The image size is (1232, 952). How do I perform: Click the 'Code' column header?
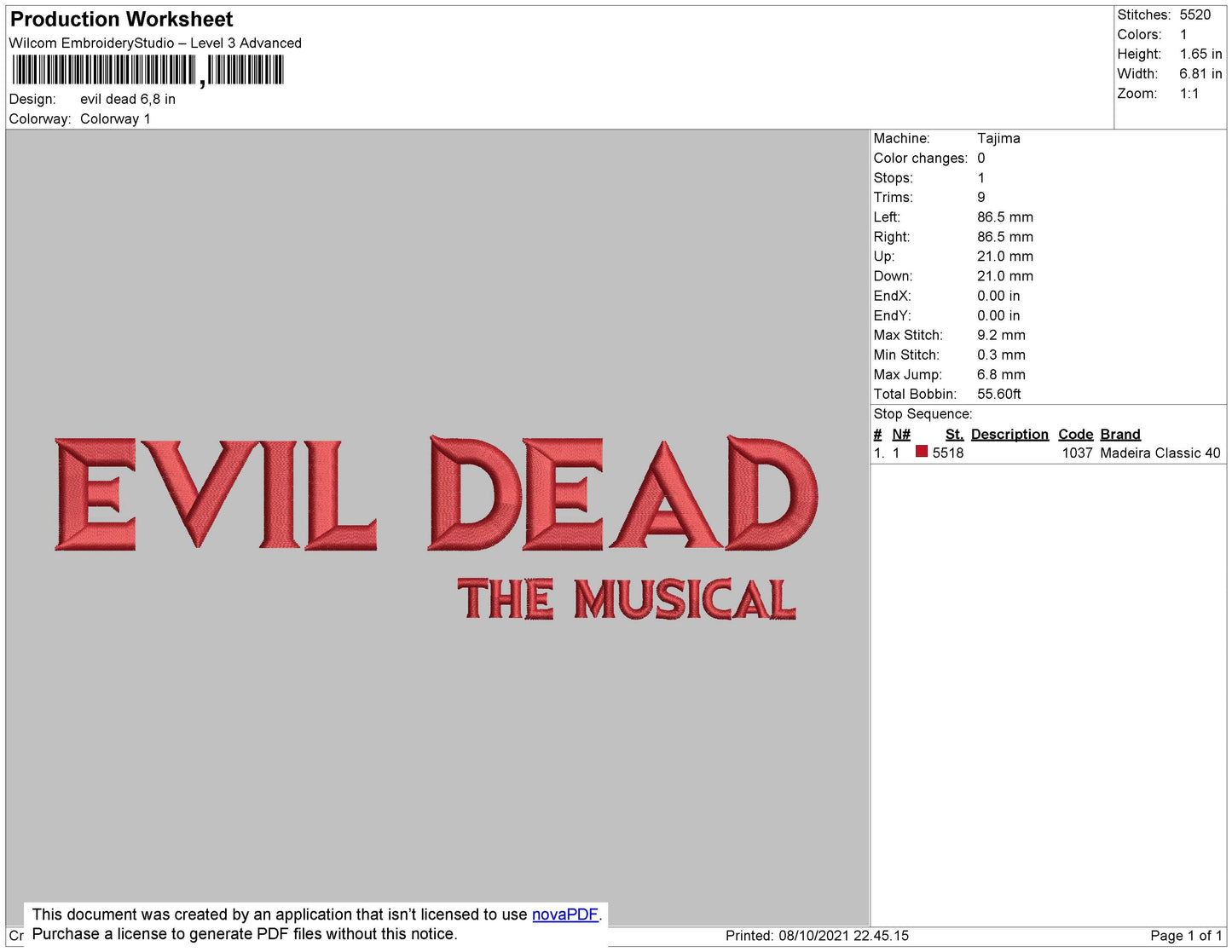point(1076,434)
